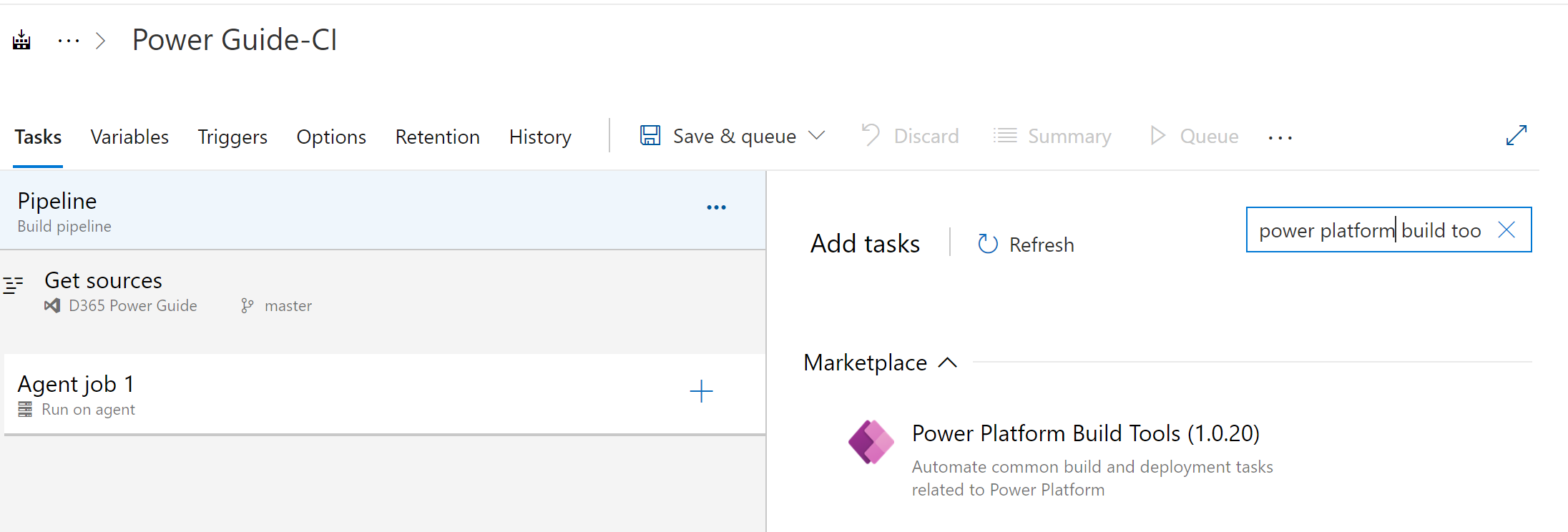The image size is (1568, 532).
Task: Open the toolbar more actions ellipsis
Action: pyautogui.click(x=1280, y=137)
